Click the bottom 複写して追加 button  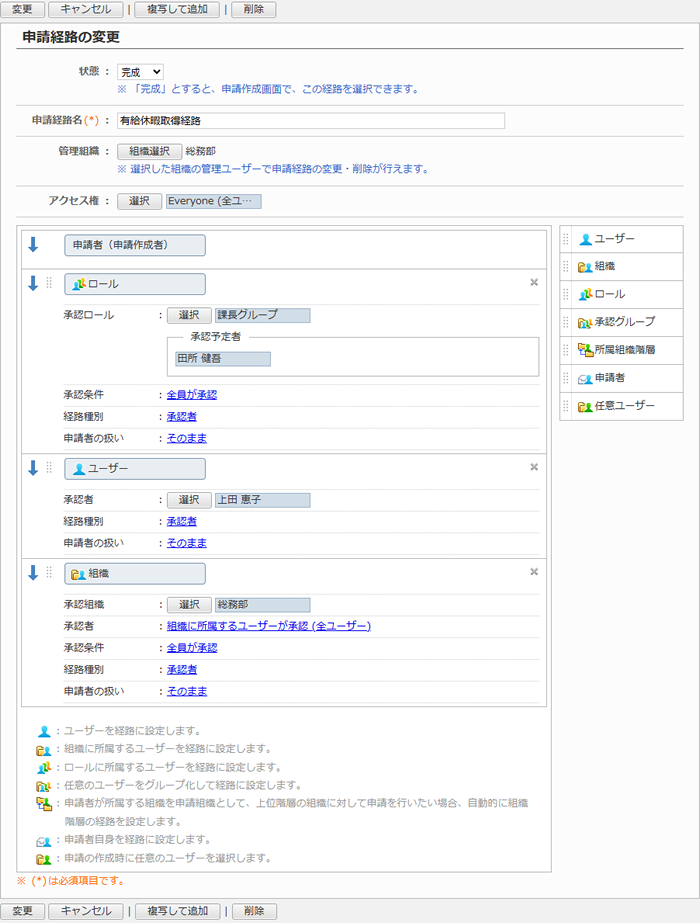click(x=177, y=911)
